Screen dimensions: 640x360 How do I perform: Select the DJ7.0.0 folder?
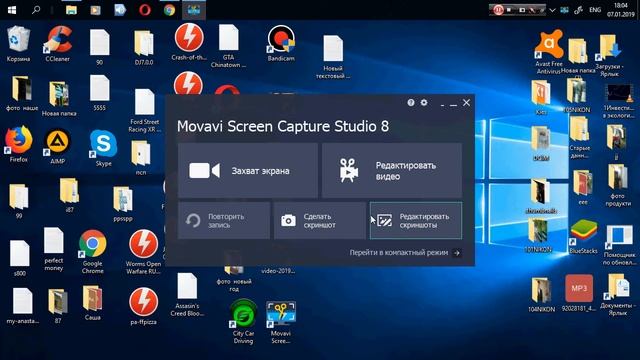[144, 48]
